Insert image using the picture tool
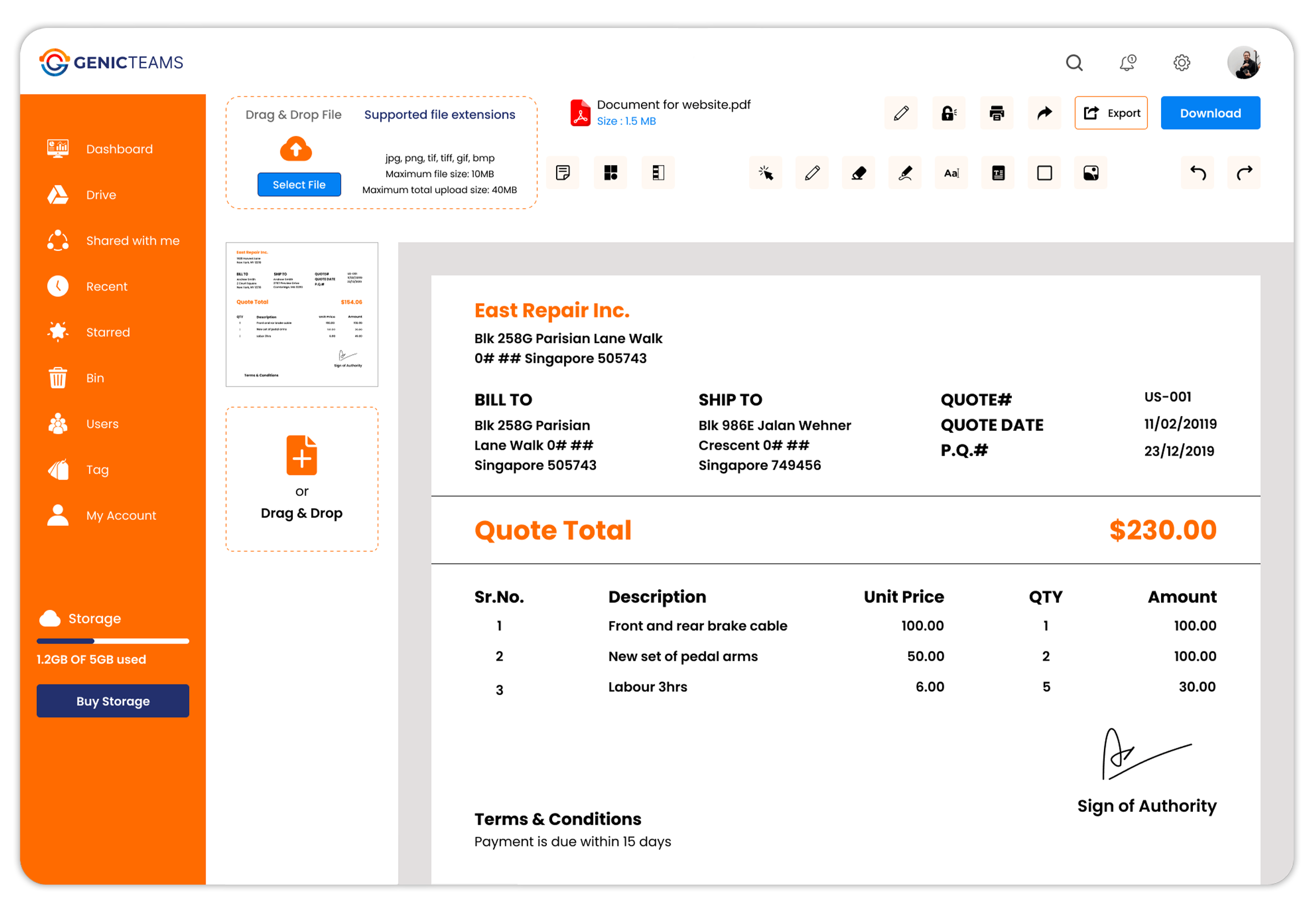This screenshot has height=912, width=1316. point(1091,173)
